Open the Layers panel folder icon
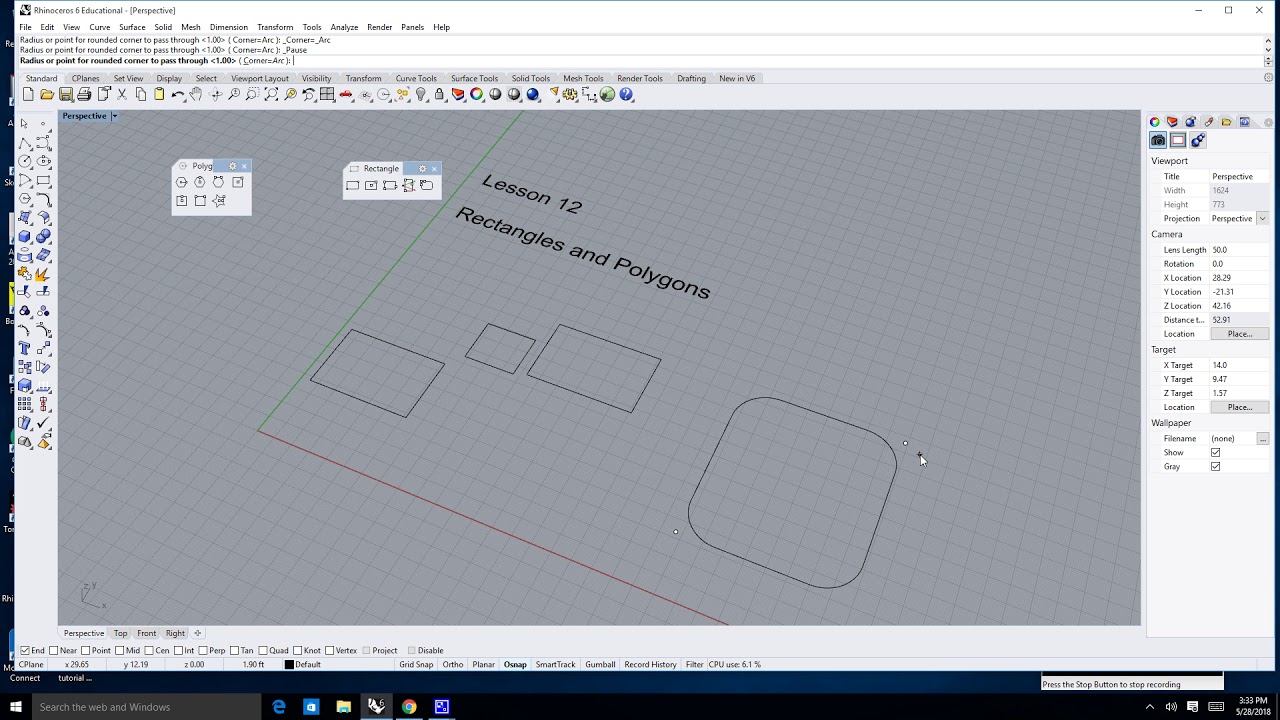 1227,122
